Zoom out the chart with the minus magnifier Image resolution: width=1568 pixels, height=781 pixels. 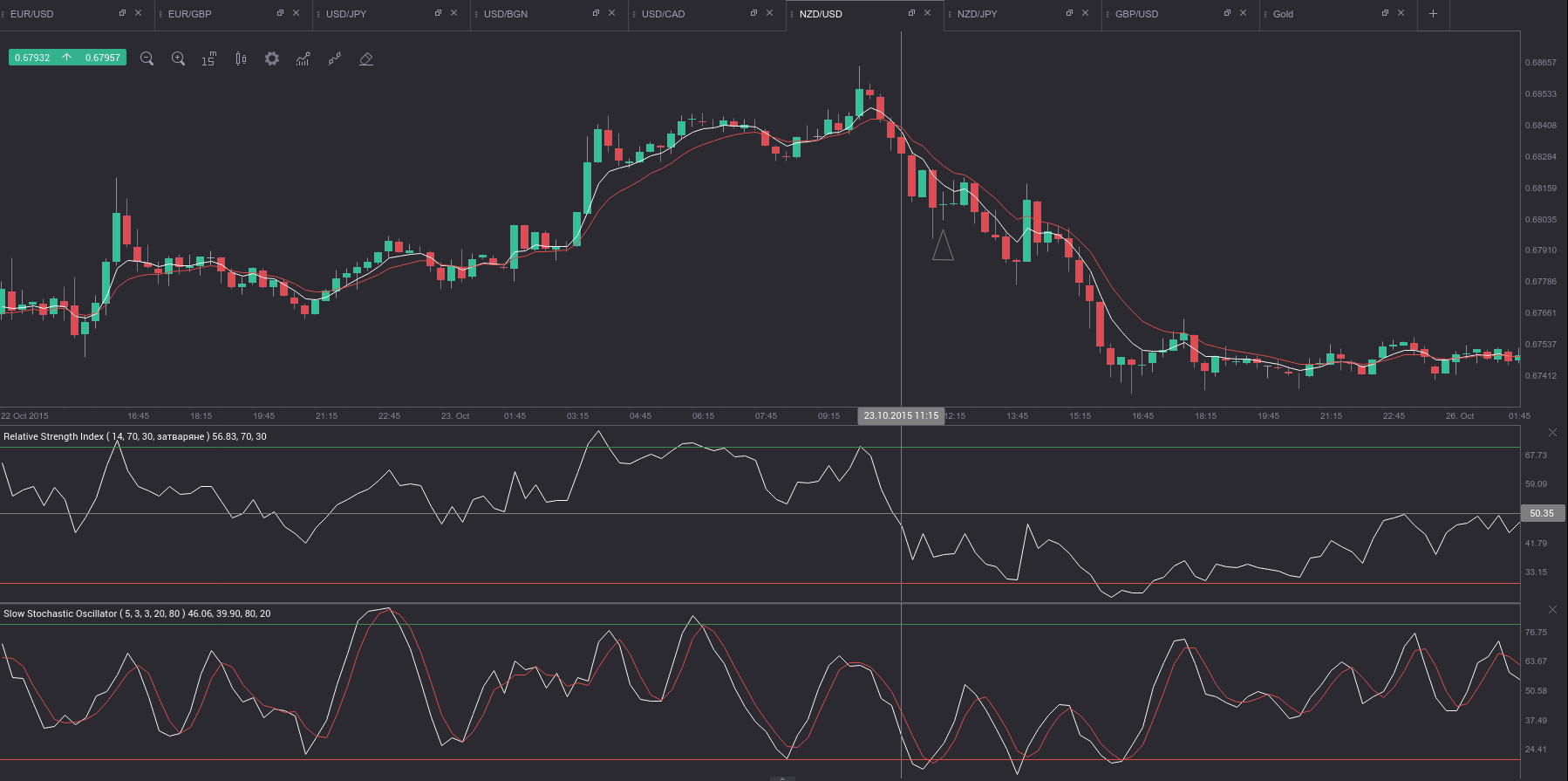coord(147,58)
